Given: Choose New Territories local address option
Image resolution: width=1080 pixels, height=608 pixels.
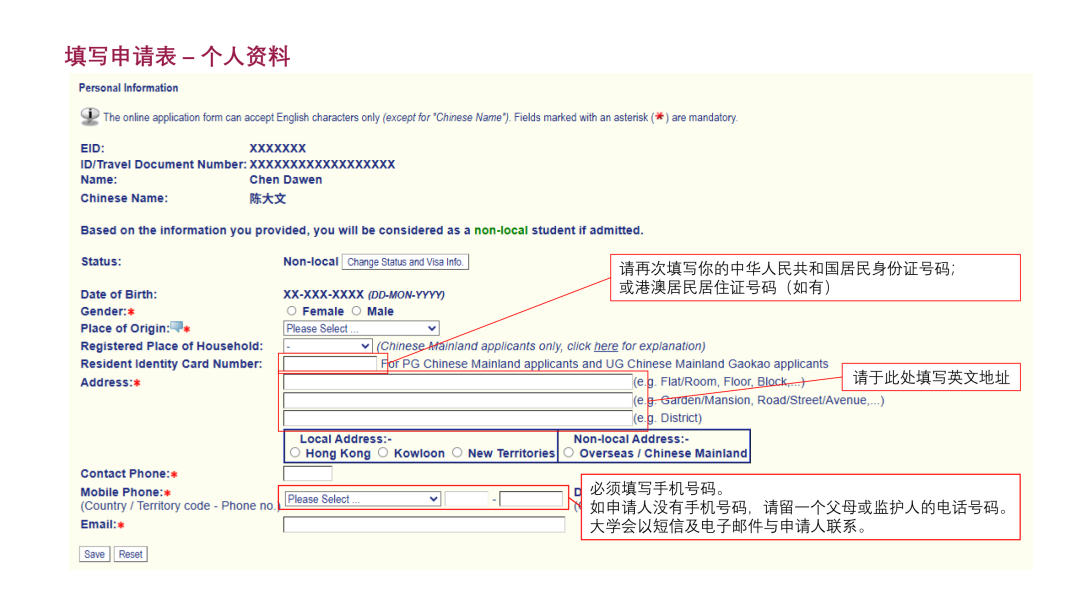Looking at the screenshot, I should [457, 452].
